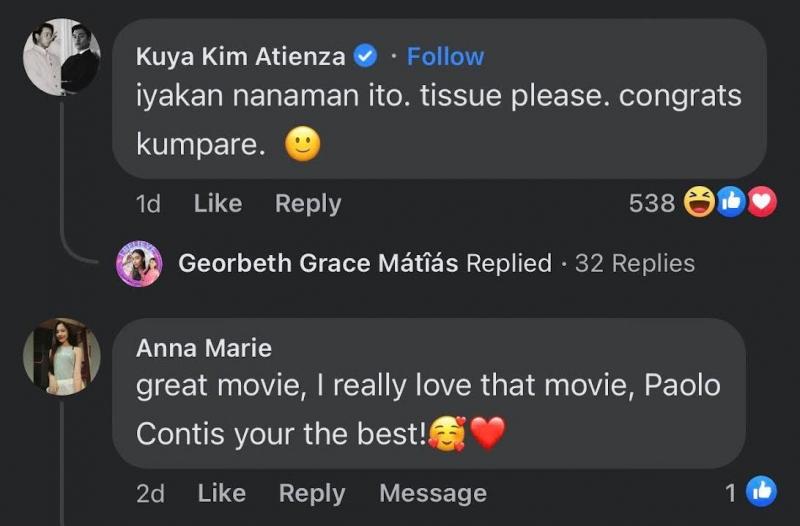
Task: Click the haha reaction icon on Kuya Kim's comment
Action: (x=699, y=203)
